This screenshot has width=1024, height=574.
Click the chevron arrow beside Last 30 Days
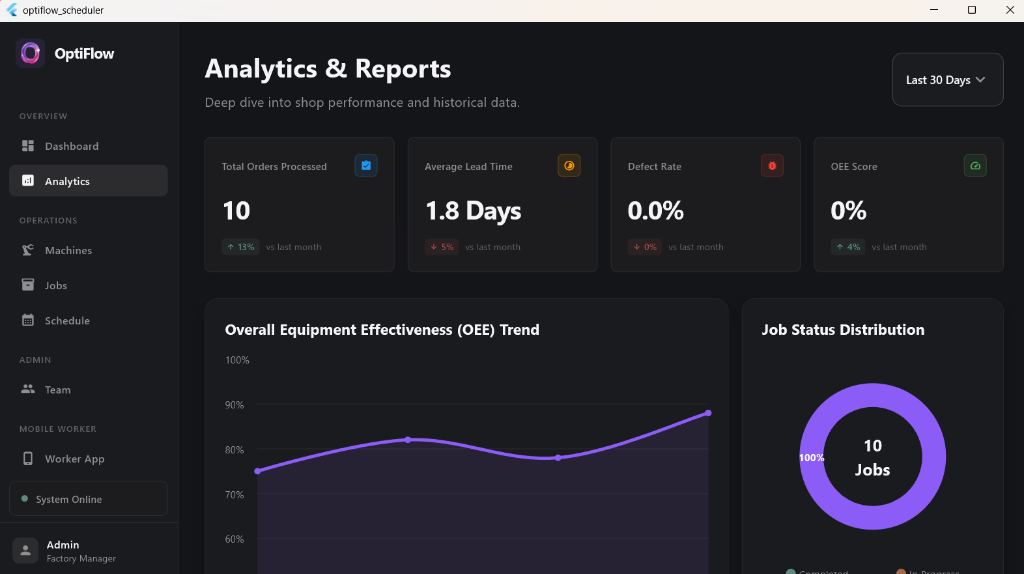pyautogui.click(x=980, y=80)
